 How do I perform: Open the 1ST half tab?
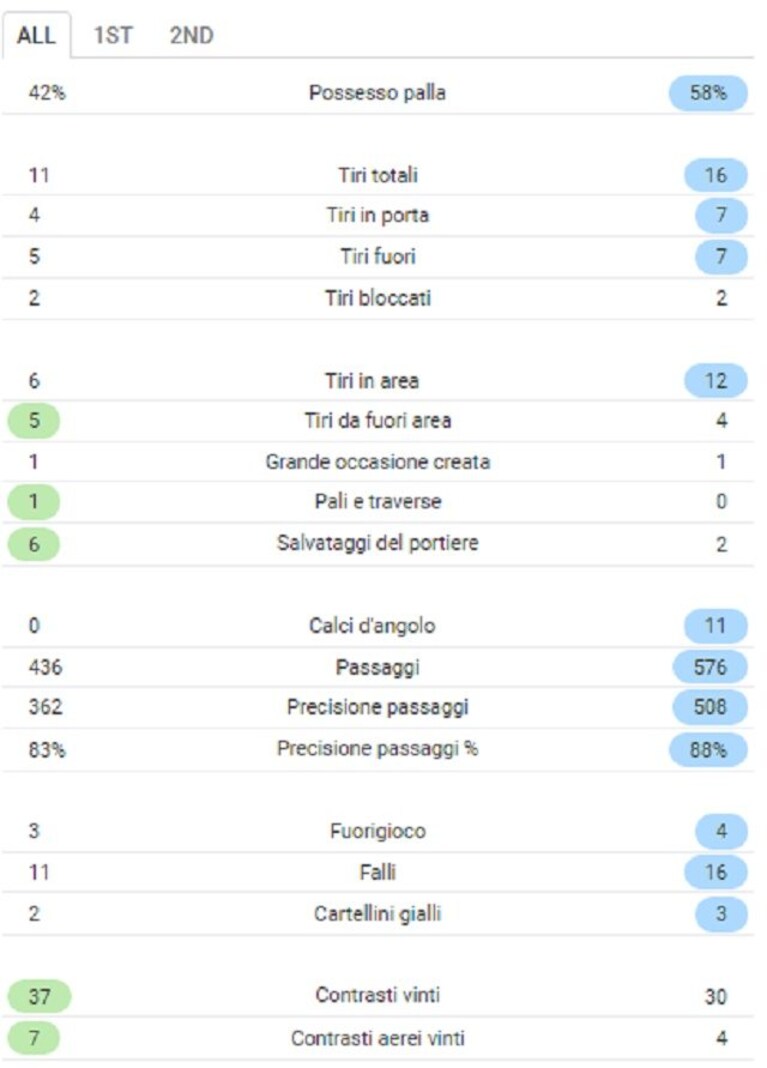(112, 35)
